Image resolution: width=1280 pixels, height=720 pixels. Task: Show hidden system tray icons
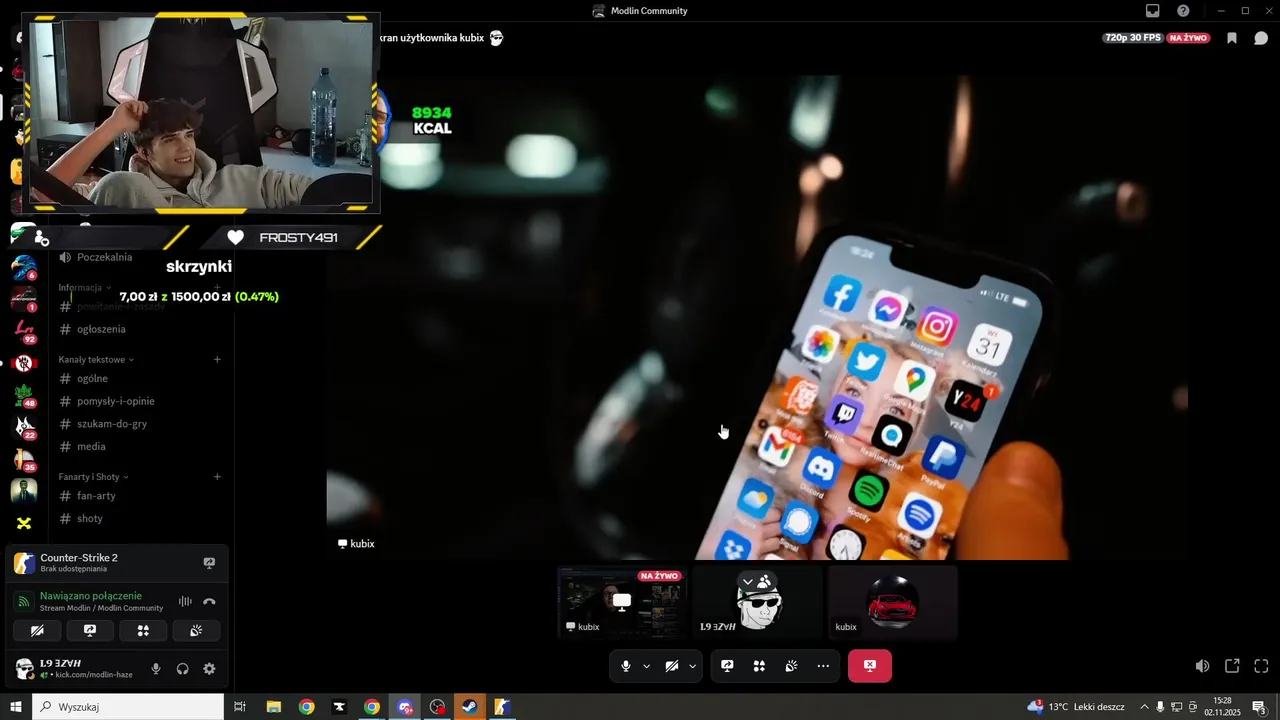click(1145, 707)
